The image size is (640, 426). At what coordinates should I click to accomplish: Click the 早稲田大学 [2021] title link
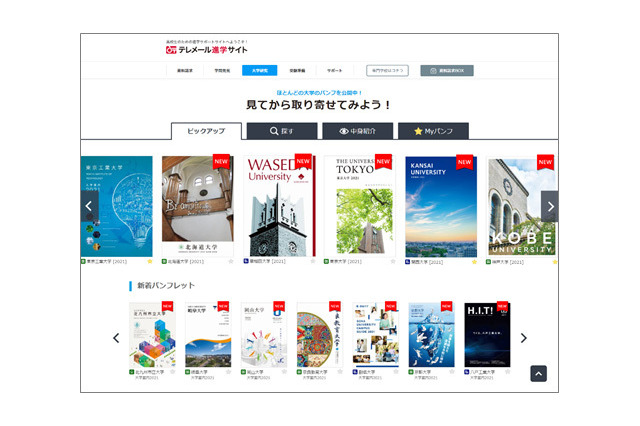click(267, 261)
